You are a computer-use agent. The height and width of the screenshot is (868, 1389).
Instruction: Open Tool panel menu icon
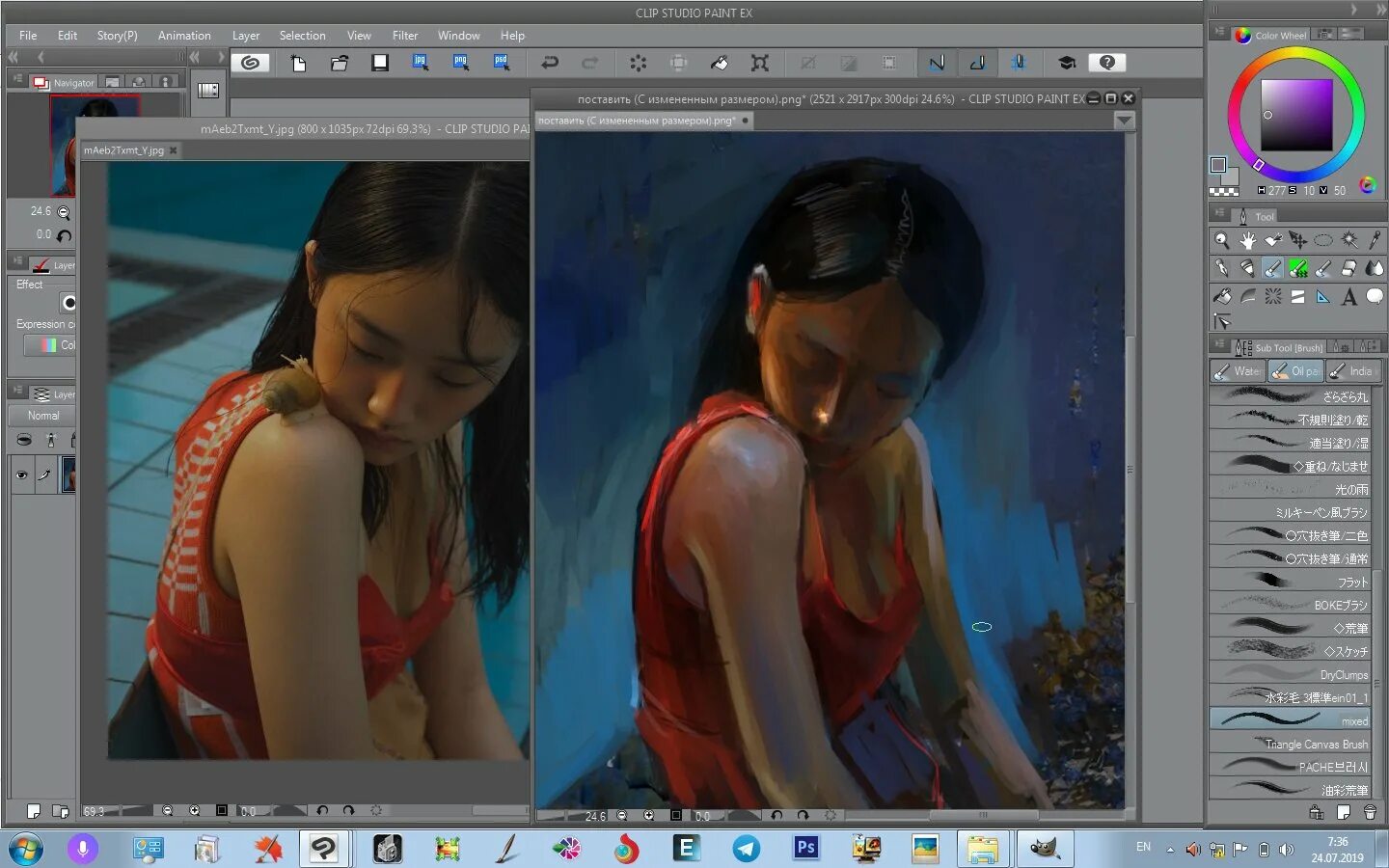point(1219,214)
